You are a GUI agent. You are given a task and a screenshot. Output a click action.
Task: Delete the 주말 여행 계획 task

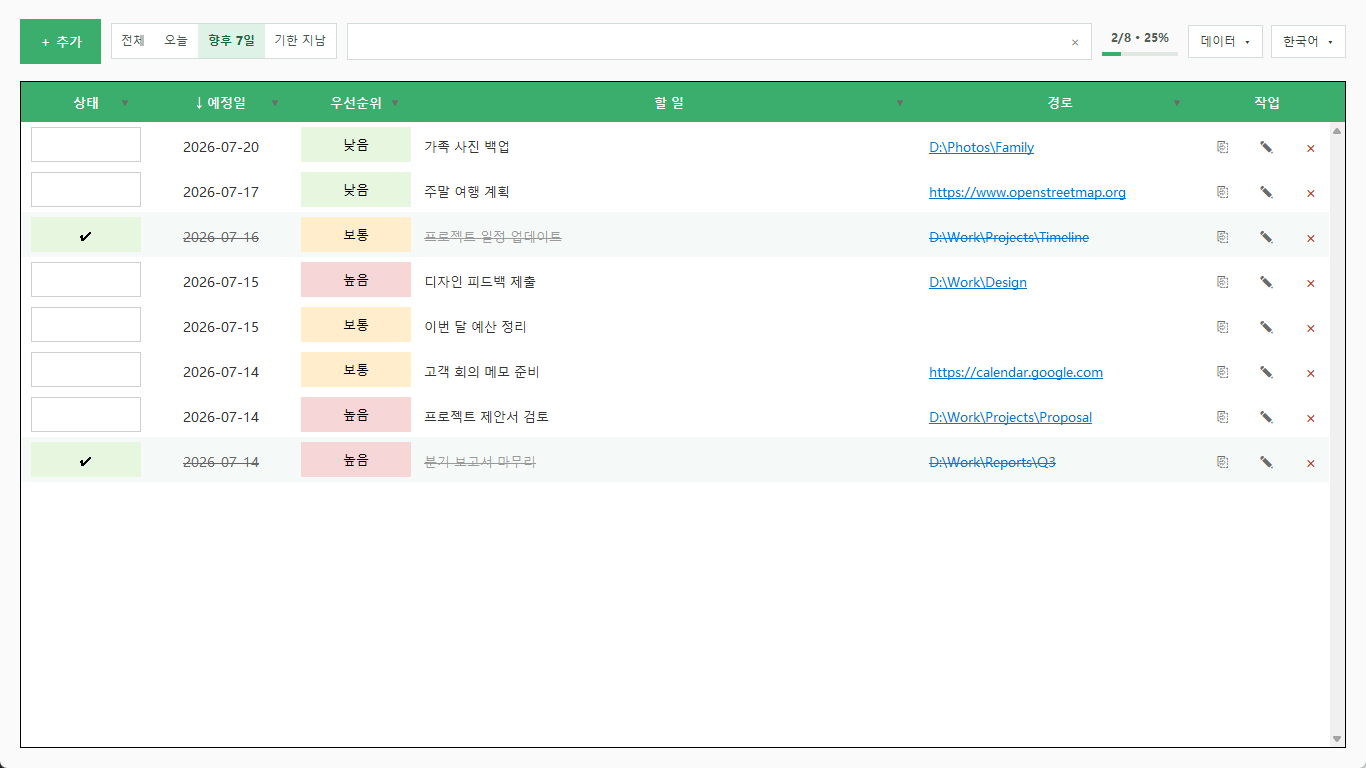(x=1311, y=193)
